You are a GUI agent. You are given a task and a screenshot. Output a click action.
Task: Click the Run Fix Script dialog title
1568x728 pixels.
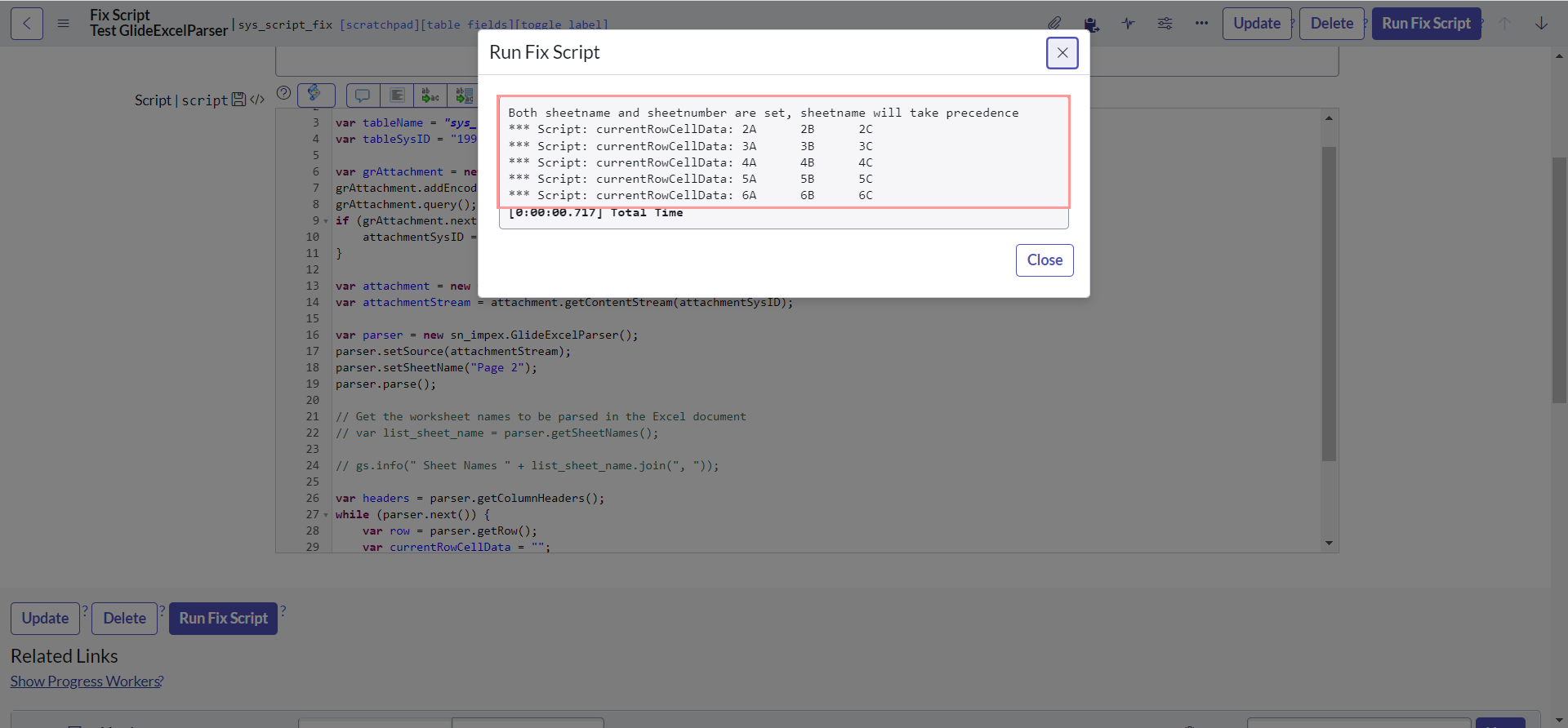pos(544,52)
